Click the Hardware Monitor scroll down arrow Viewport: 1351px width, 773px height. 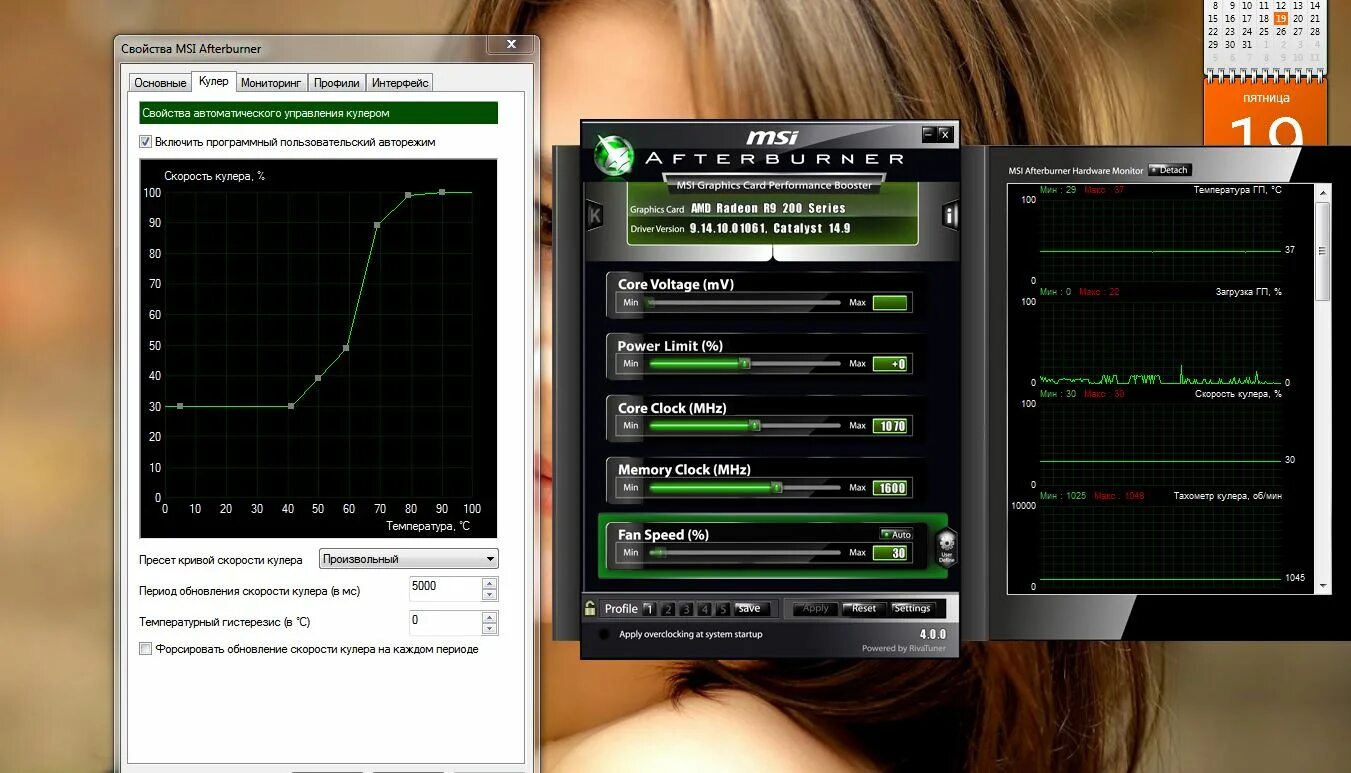coord(1324,586)
